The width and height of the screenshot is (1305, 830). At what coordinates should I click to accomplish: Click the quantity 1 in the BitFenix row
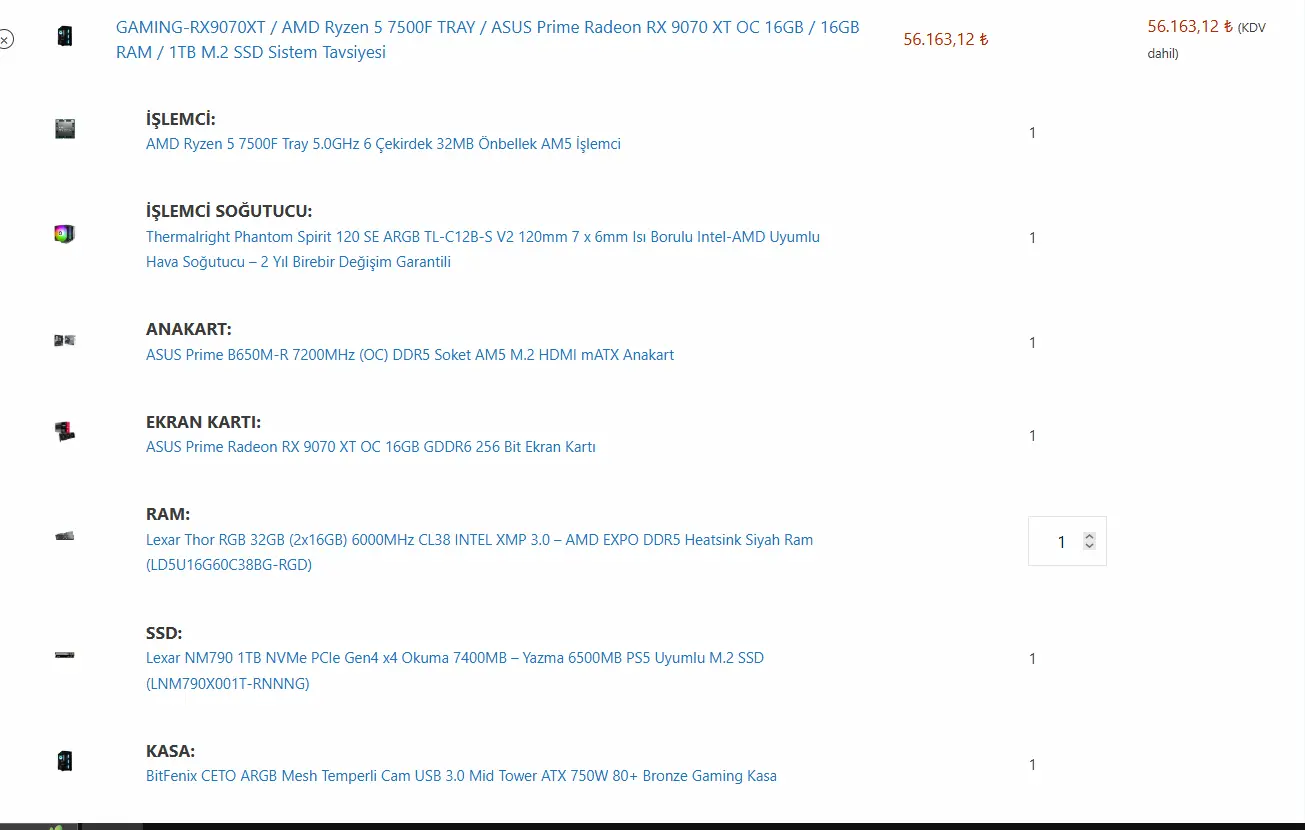coord(1033,765)
